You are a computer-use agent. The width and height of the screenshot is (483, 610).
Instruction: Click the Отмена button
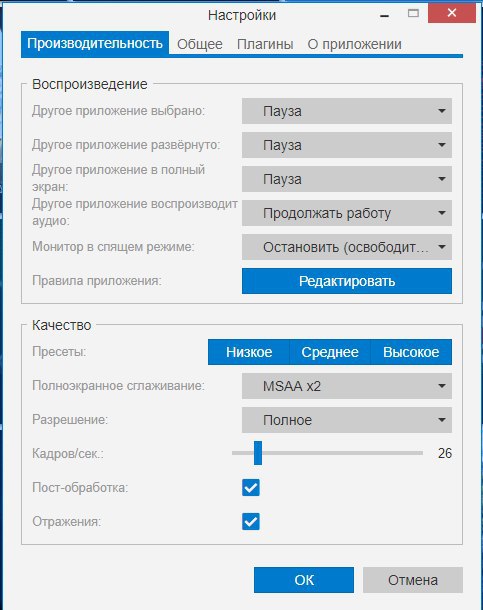(413, 580)
